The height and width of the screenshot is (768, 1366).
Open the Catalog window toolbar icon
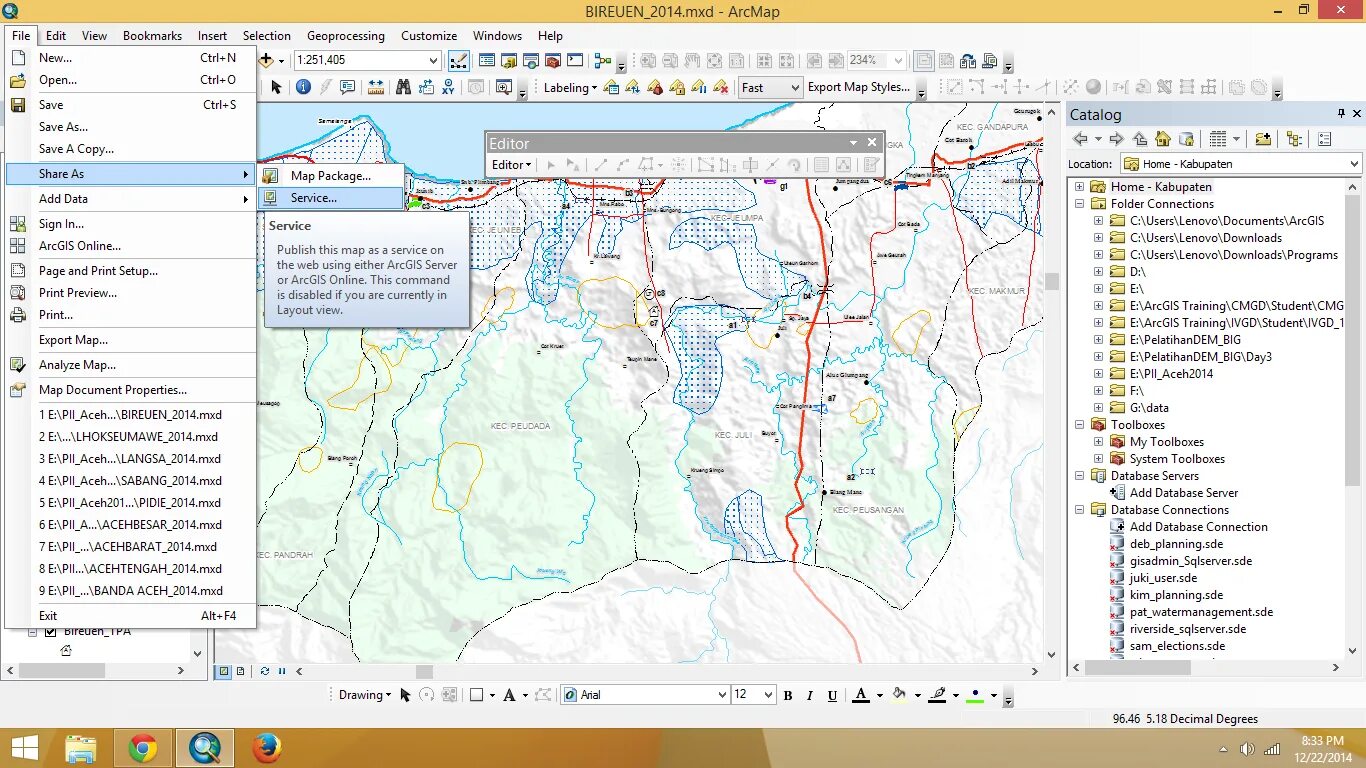pyautogui.click(x=509, y=60)
